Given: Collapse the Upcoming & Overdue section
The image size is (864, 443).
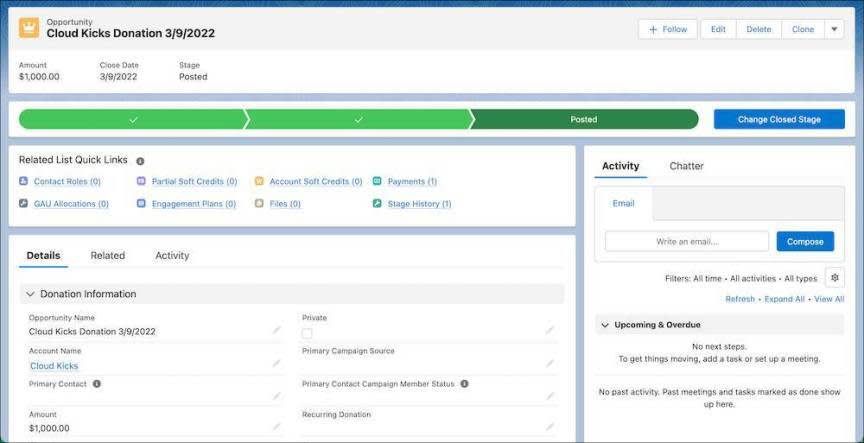Looking at the screenshot, I should pyautogui.click(x=604, y=325).
